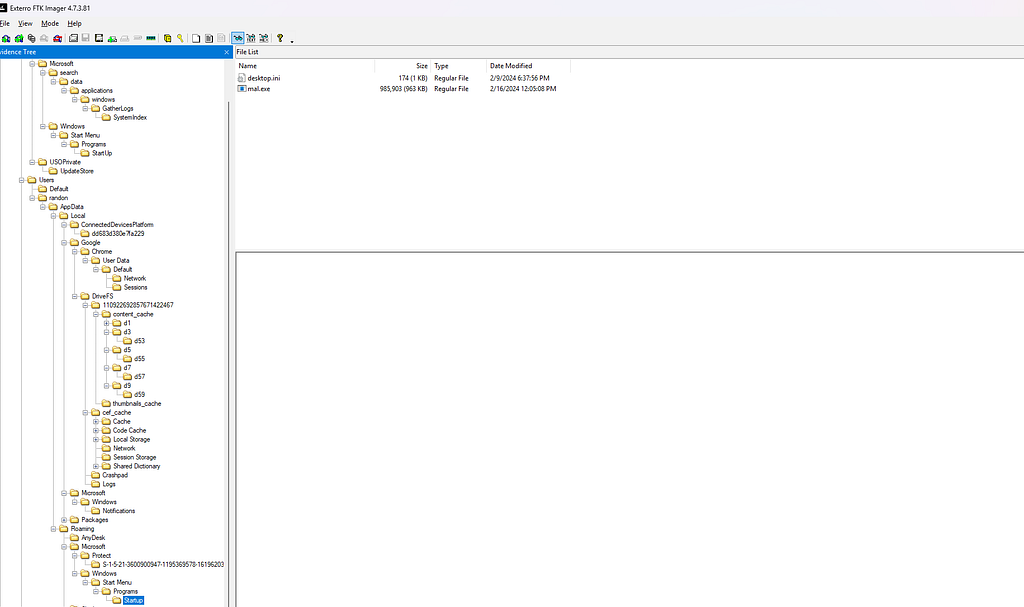Select the mal.exe file row
Image resolution: width=1024 pixels, height=607 pixels.
pos(398,89)
